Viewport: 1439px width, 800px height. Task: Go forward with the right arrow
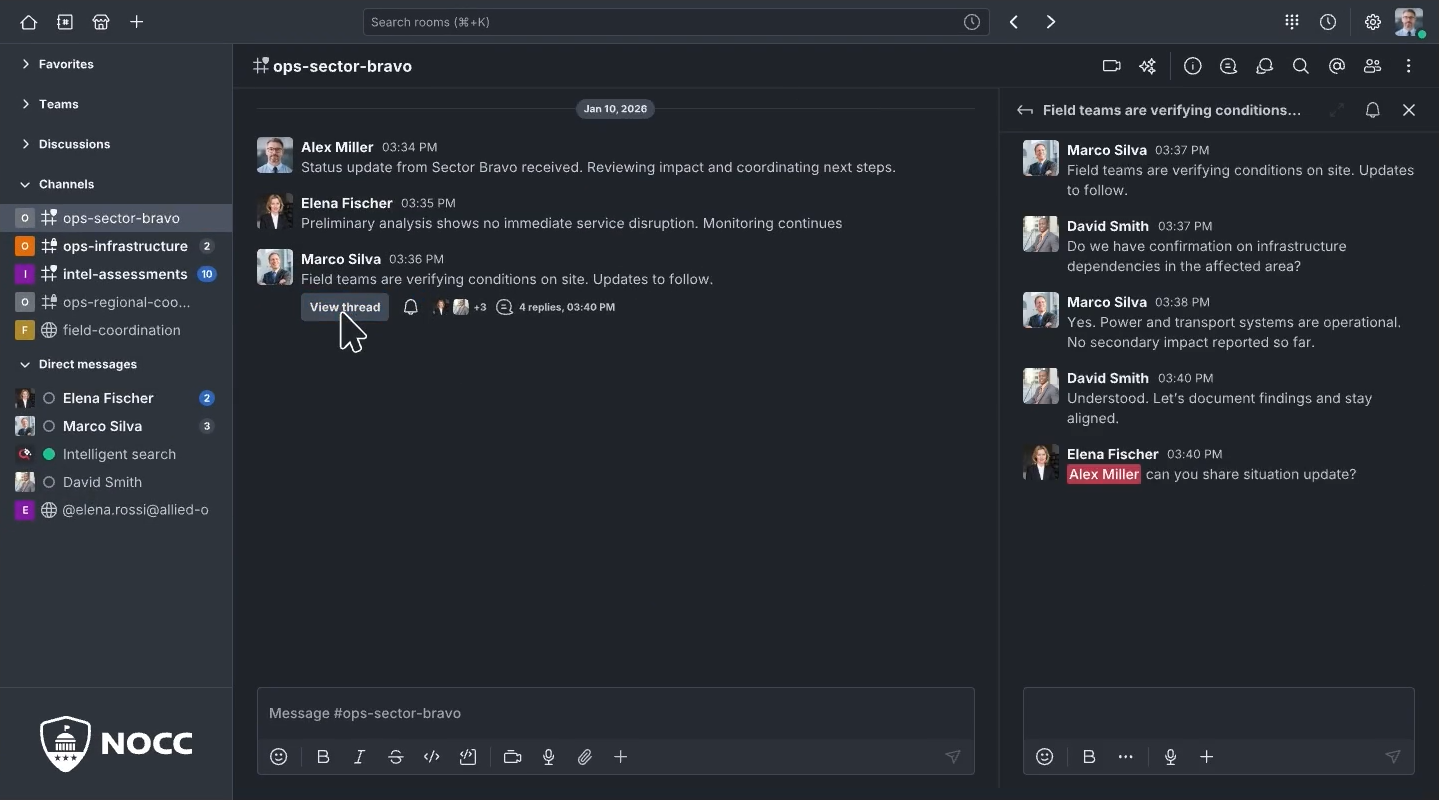point(1051,22)
